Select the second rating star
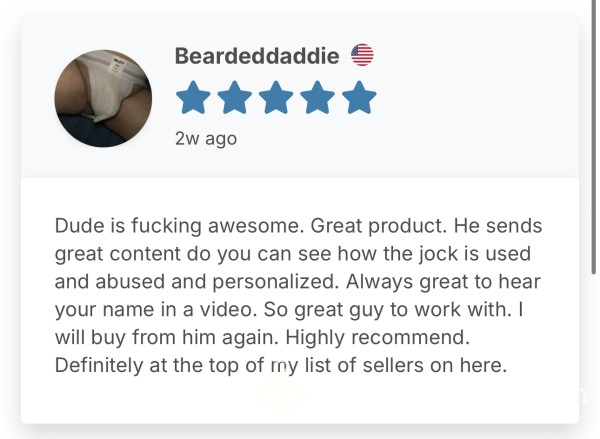 click(235, 98)
